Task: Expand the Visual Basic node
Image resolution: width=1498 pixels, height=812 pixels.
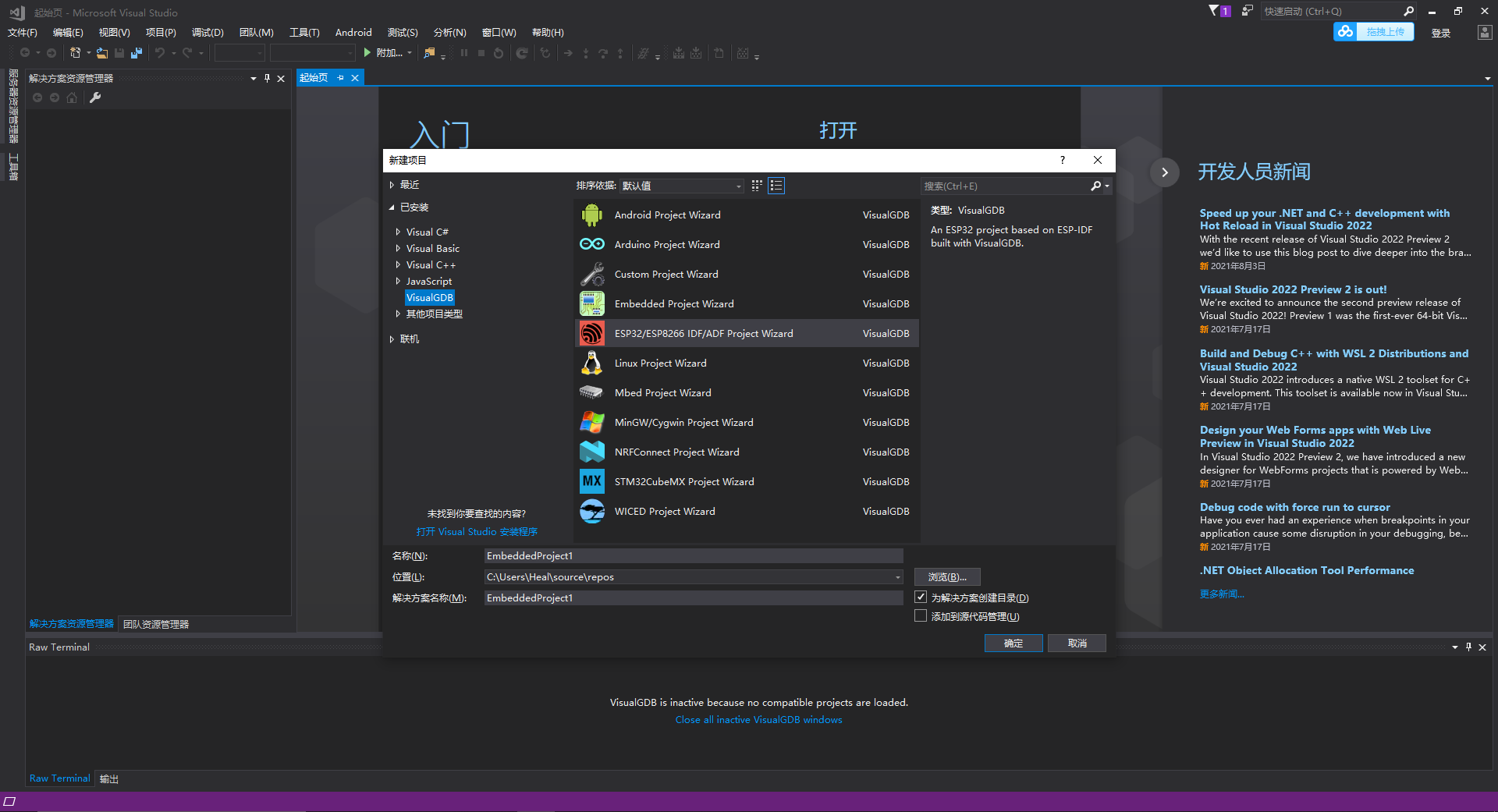Action: pos(398,248)
